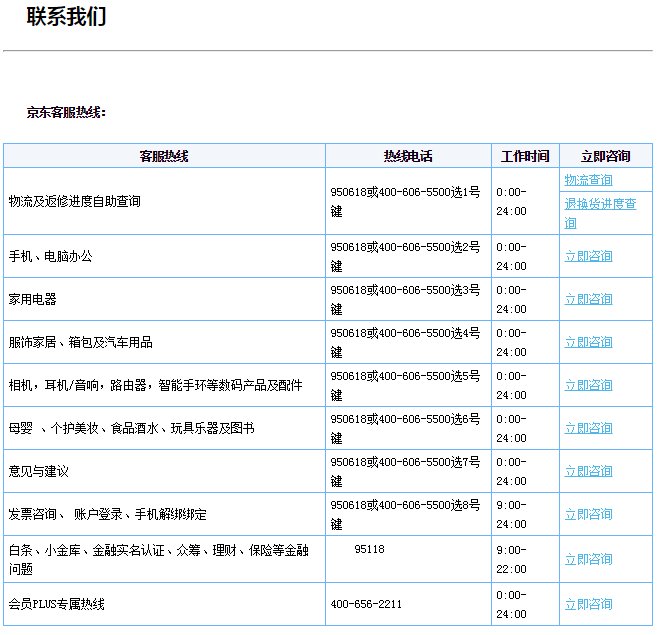Open the 物流查询 link
This screenshot has width=662, height=635.
click(x=589, y=180)
